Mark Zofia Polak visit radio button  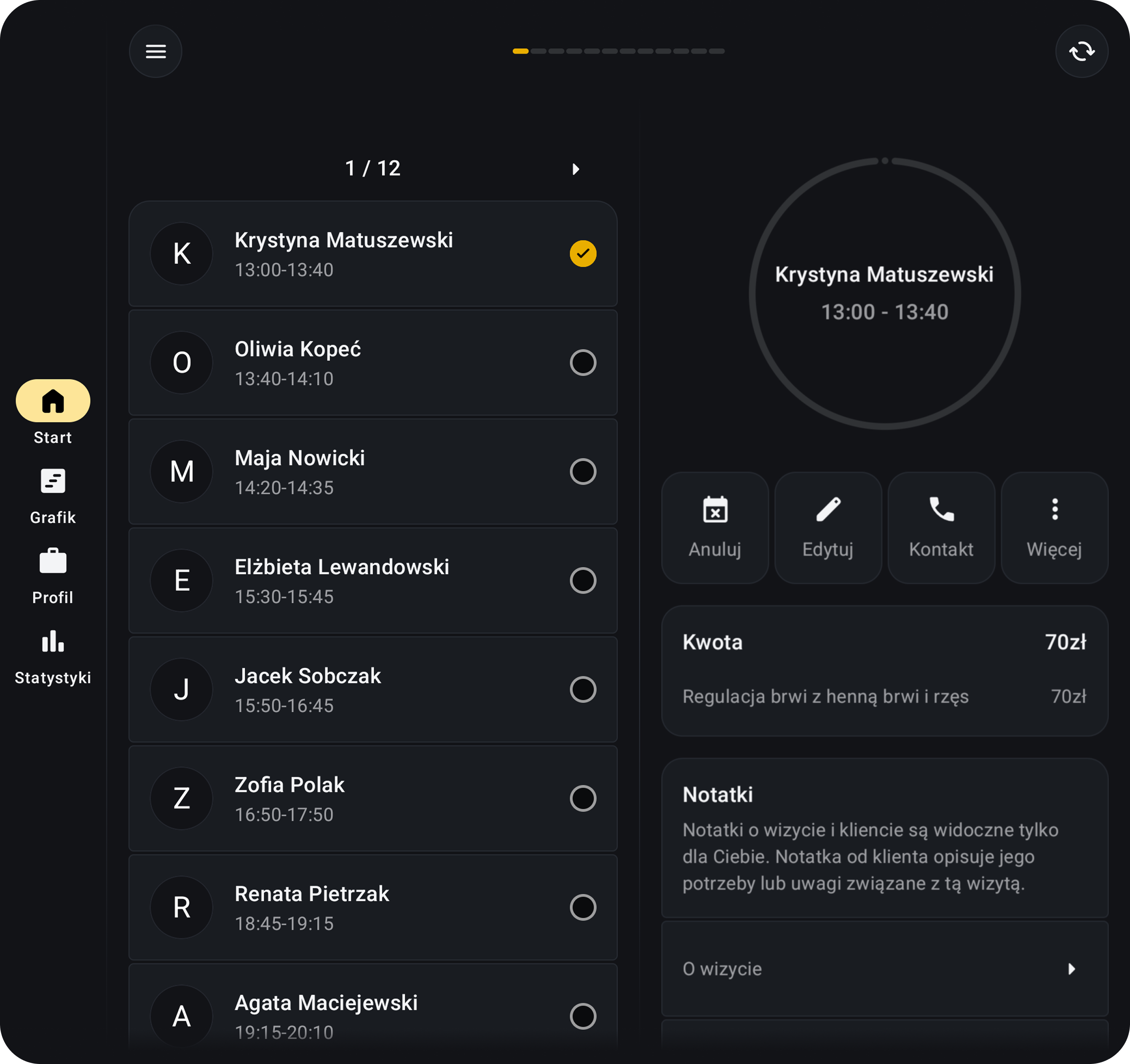583,798
